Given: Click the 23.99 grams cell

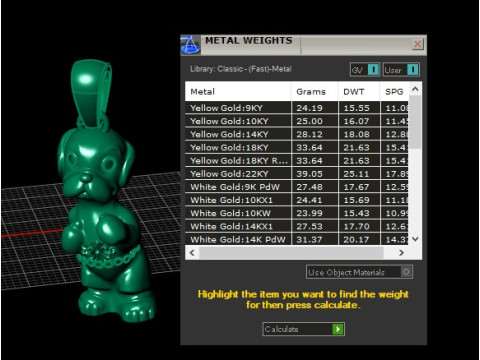Looking at the screenshot, I should [314, 213].
